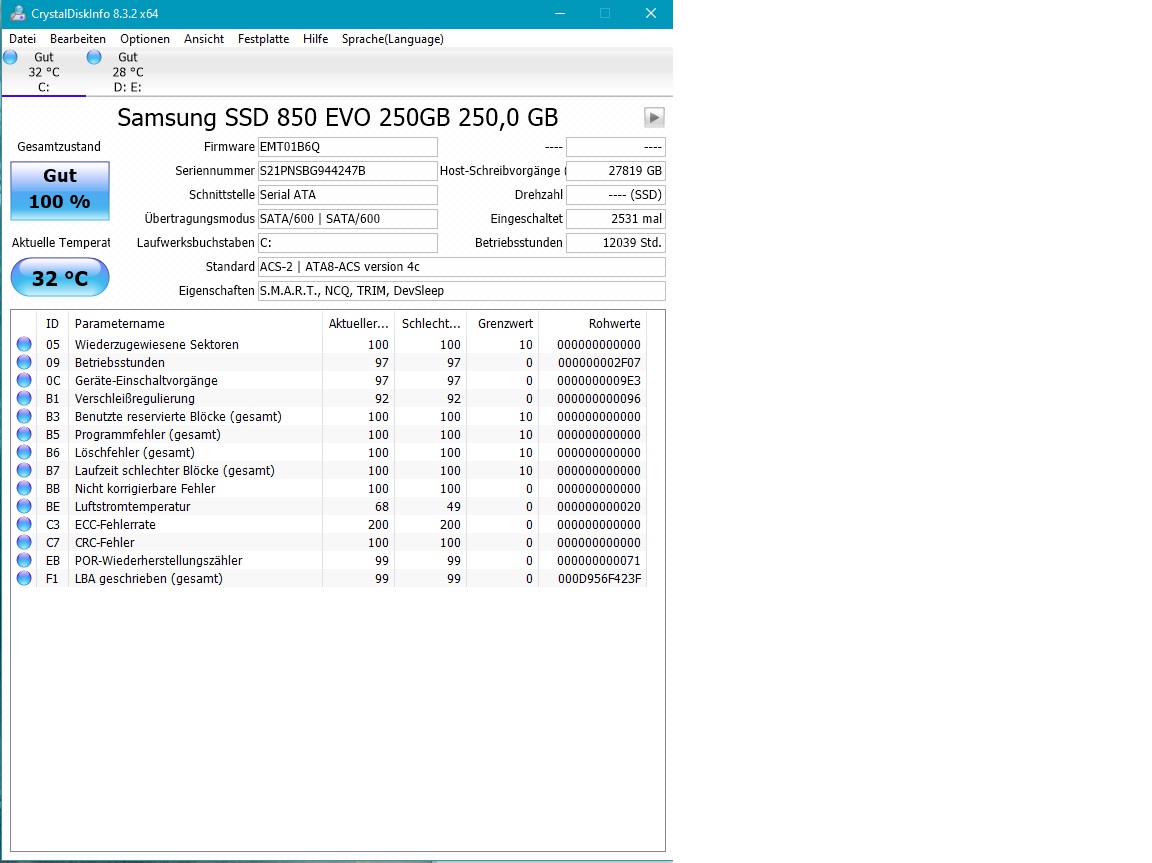Click the Samsung SSD 850 EVO title text
The image size is (1152, 863).
(x=338, y=118)
